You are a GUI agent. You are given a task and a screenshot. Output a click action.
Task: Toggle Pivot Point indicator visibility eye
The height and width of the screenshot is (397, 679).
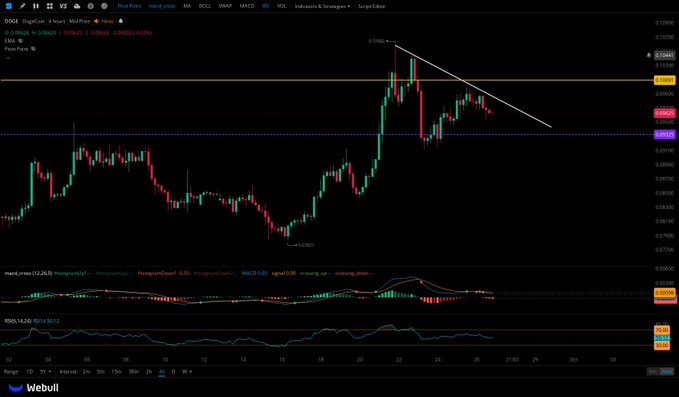click(x=33, y=49)
